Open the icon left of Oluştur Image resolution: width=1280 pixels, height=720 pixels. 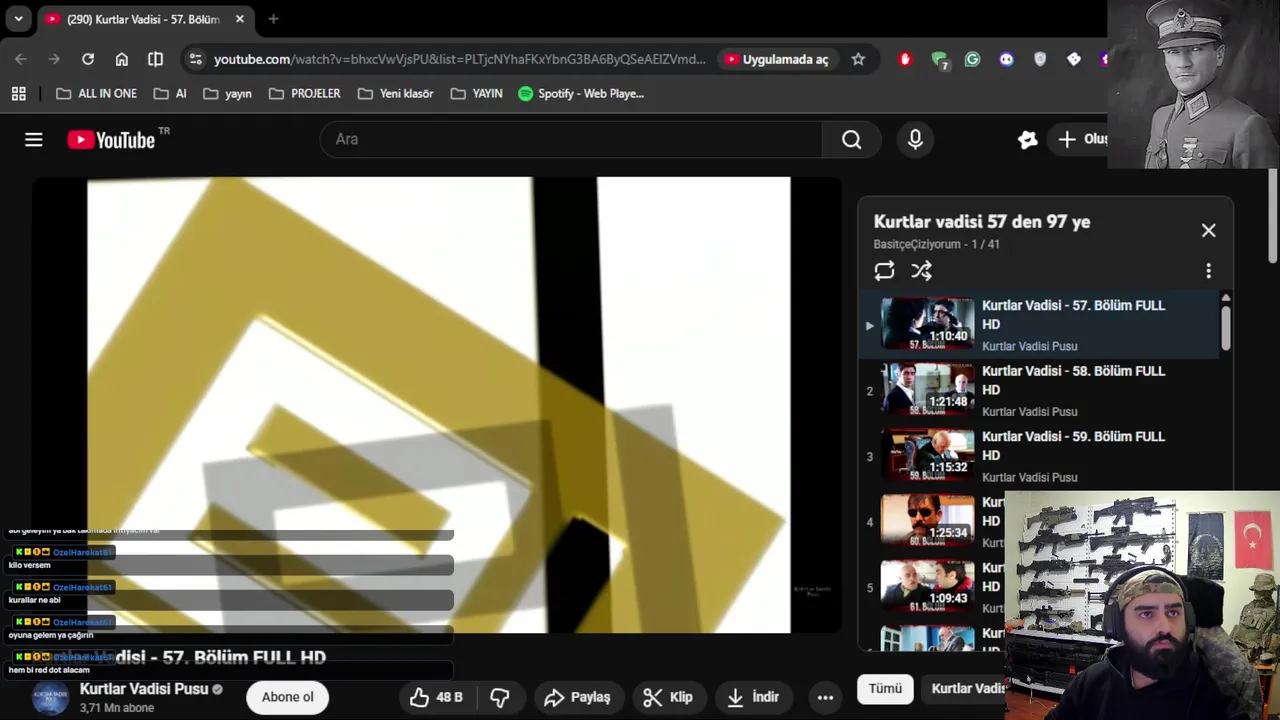pyautogui.click(x=1028, y=140)
